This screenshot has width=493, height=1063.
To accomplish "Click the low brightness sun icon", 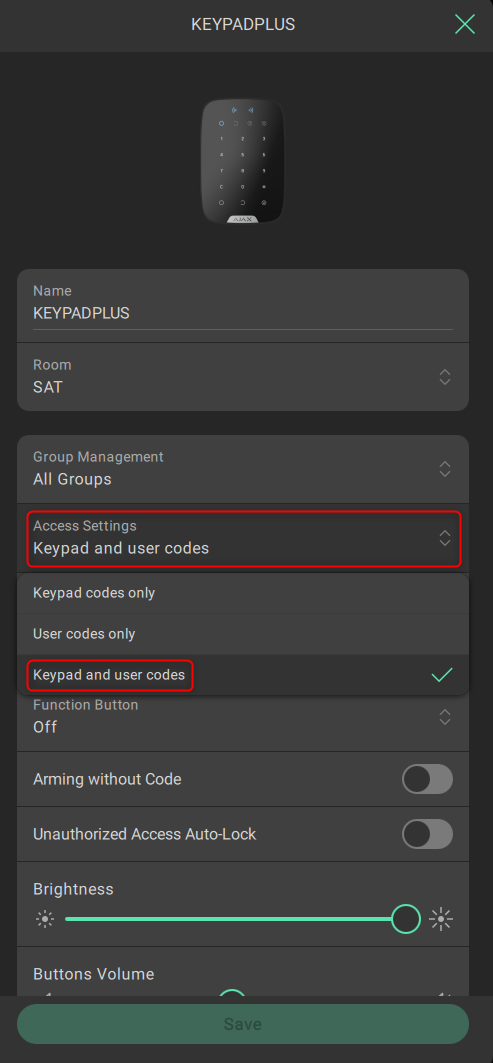I will point(45,919).
